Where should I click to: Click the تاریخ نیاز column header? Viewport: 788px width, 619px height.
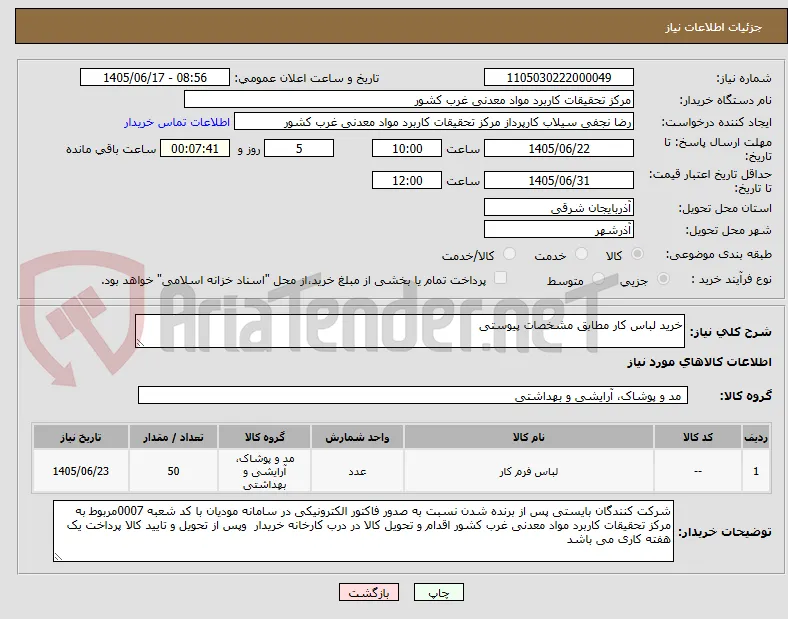point(81,437)
